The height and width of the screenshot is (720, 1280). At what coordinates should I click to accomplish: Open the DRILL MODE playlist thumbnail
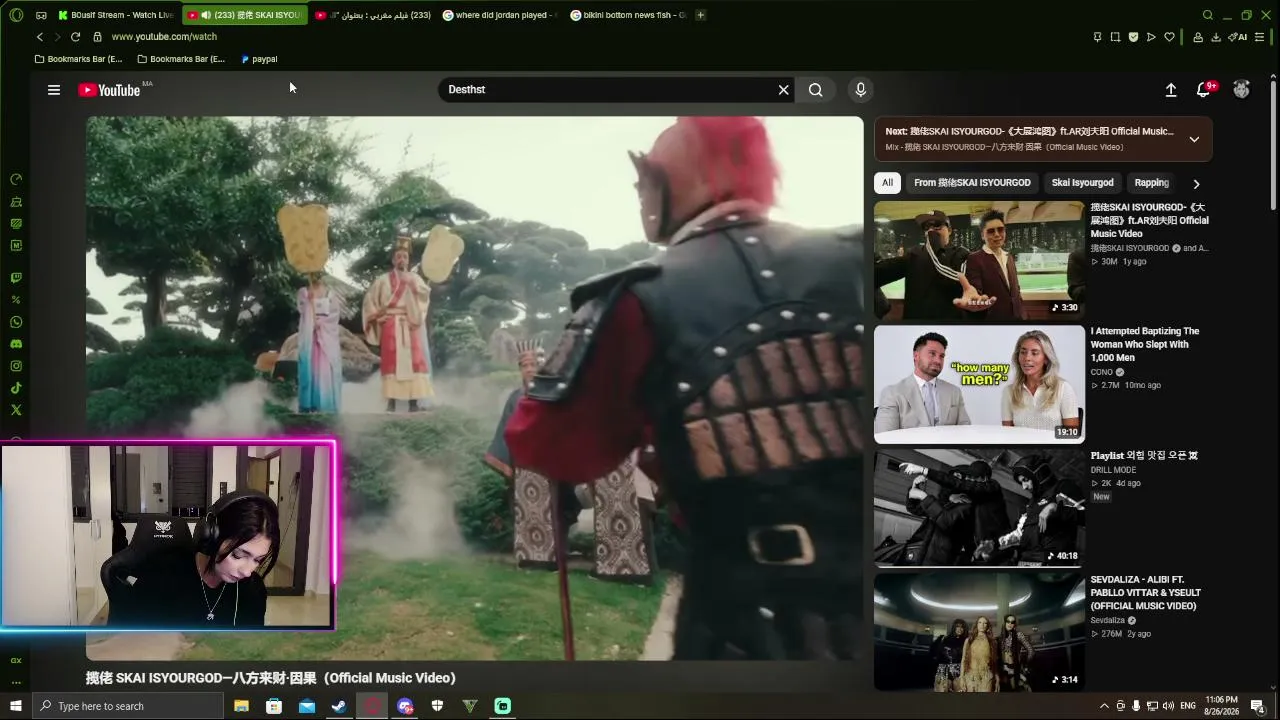pos(979,508)
